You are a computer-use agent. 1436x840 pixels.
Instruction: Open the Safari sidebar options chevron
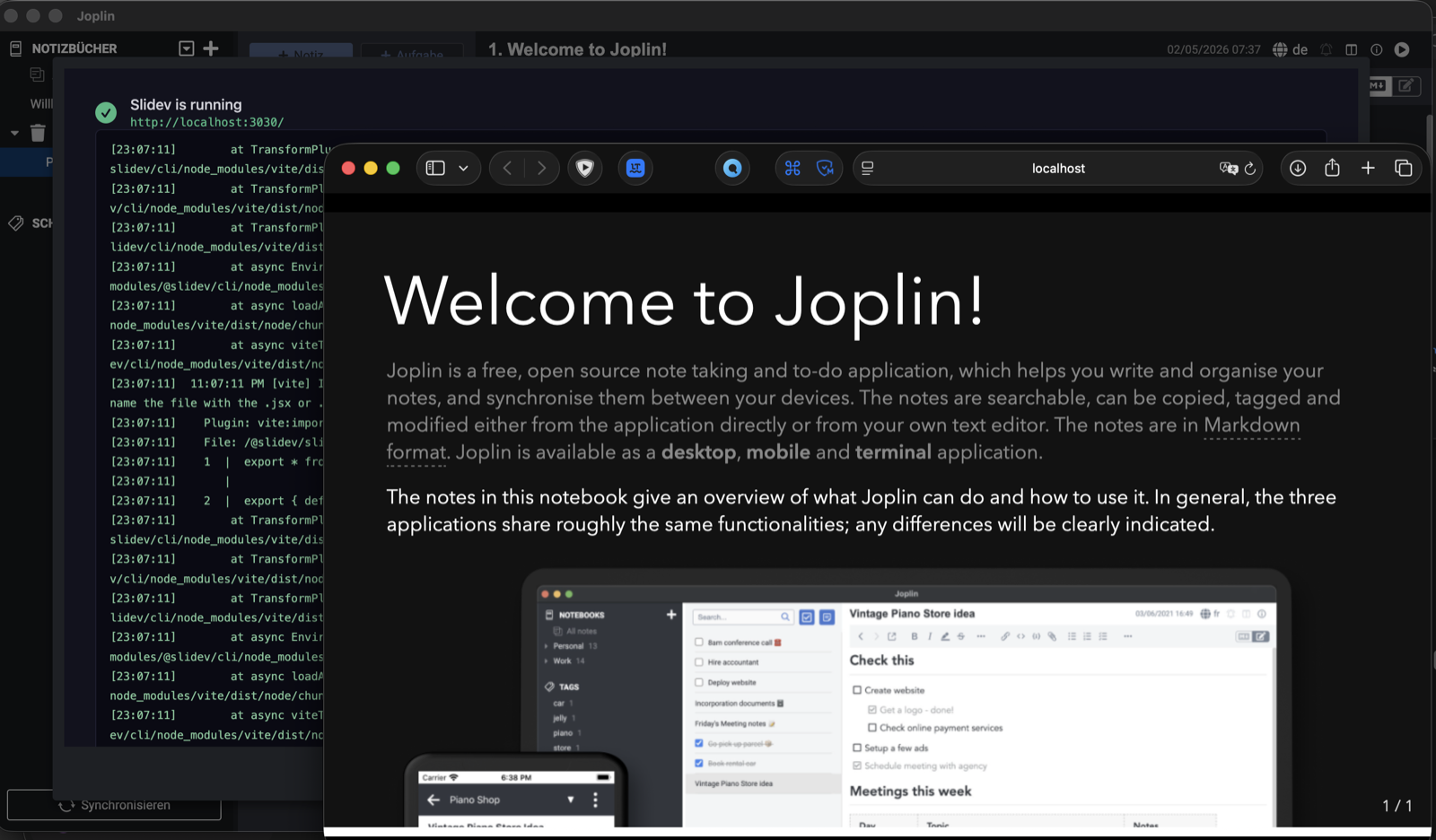(463, 168)
